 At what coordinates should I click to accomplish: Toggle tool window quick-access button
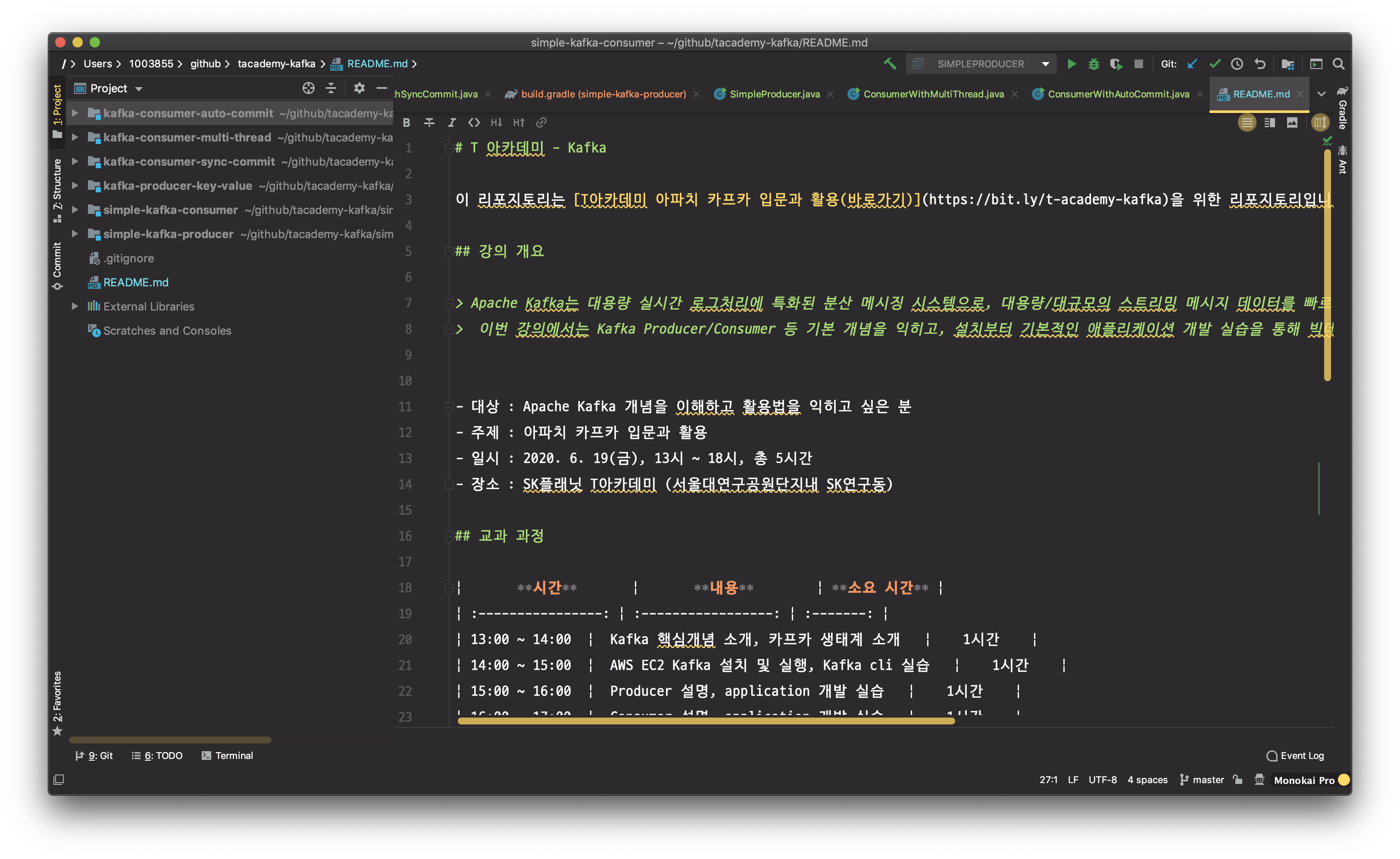click(x=59, y=779)
